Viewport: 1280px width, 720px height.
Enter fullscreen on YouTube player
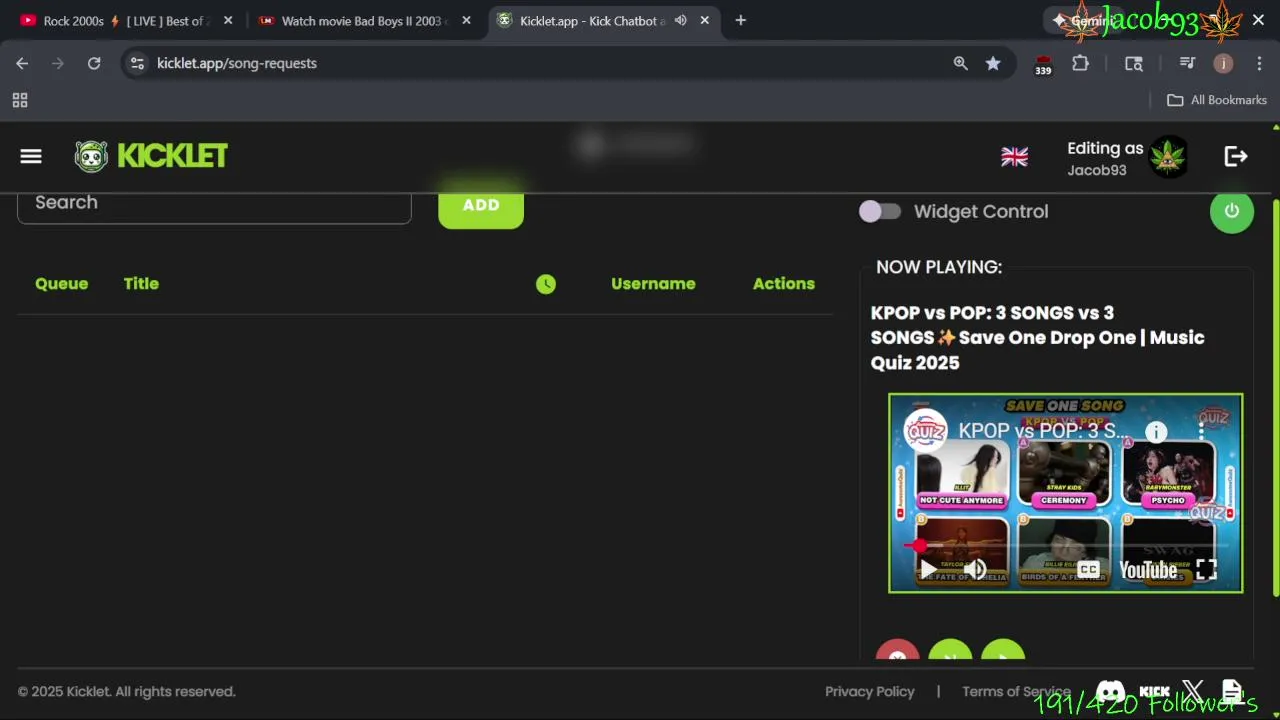tap(1206, 570)
